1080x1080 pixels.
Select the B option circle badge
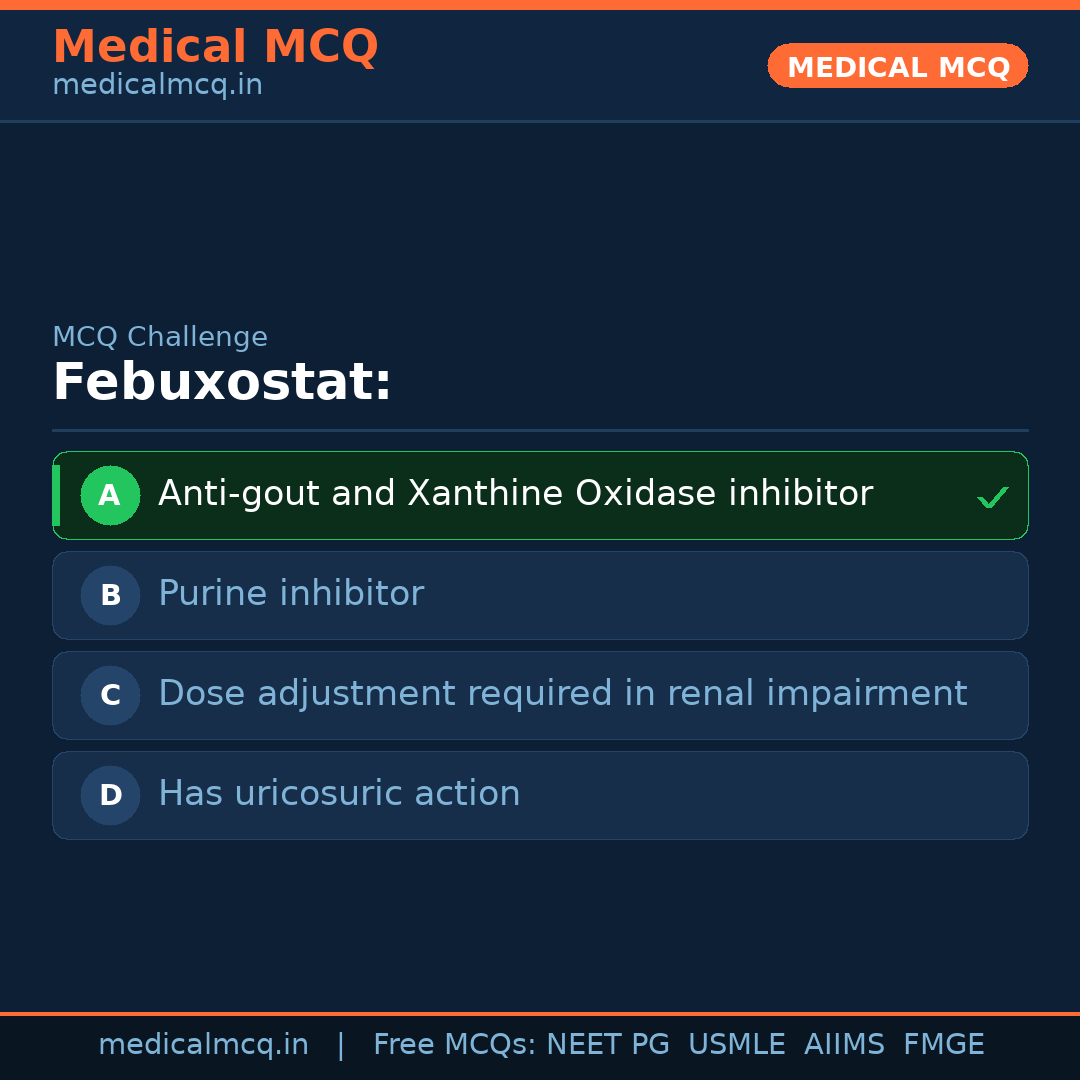(x=110, y=595)
